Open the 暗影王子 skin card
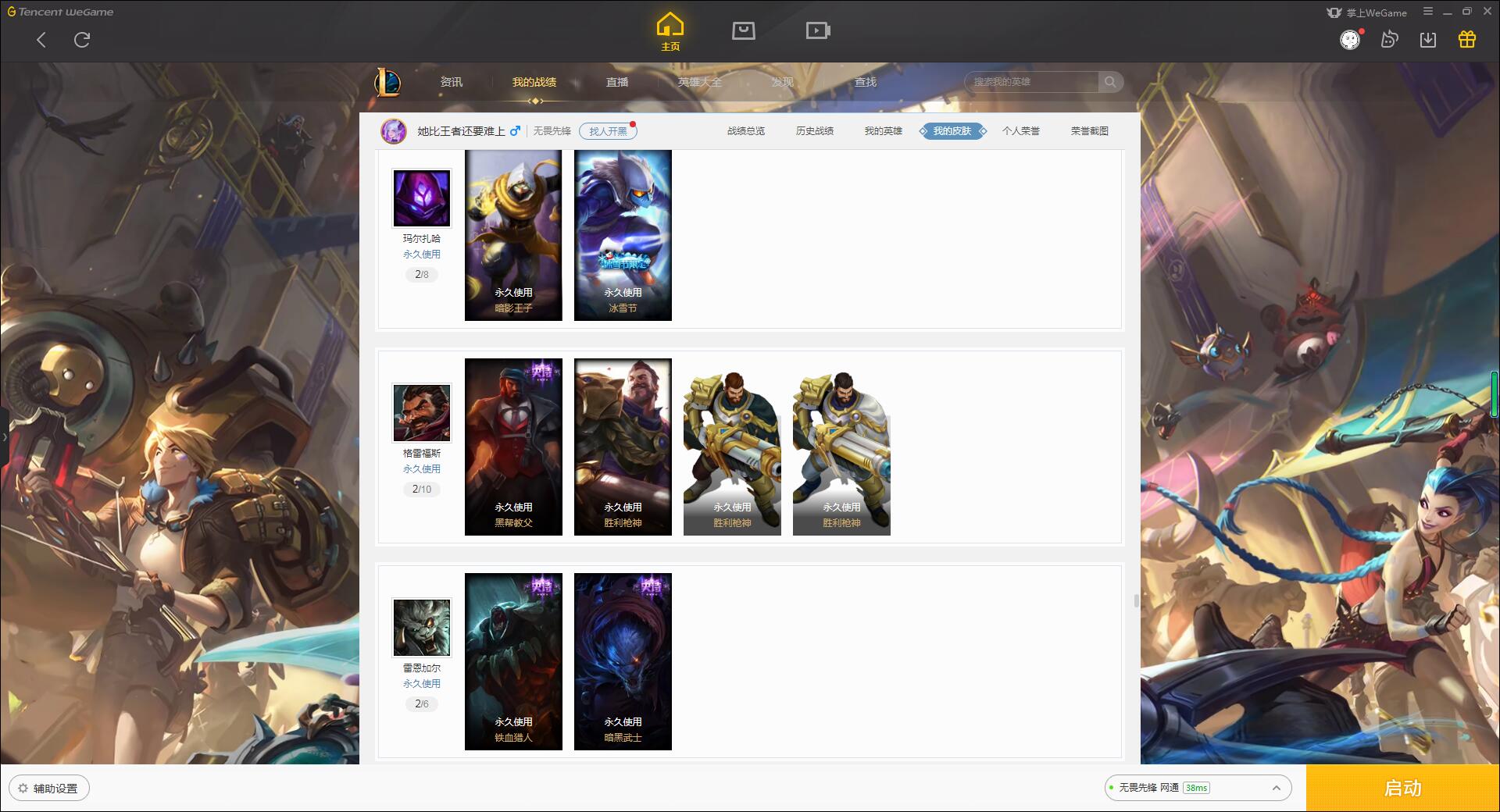The image size is (1500, 812). [513, 235]
